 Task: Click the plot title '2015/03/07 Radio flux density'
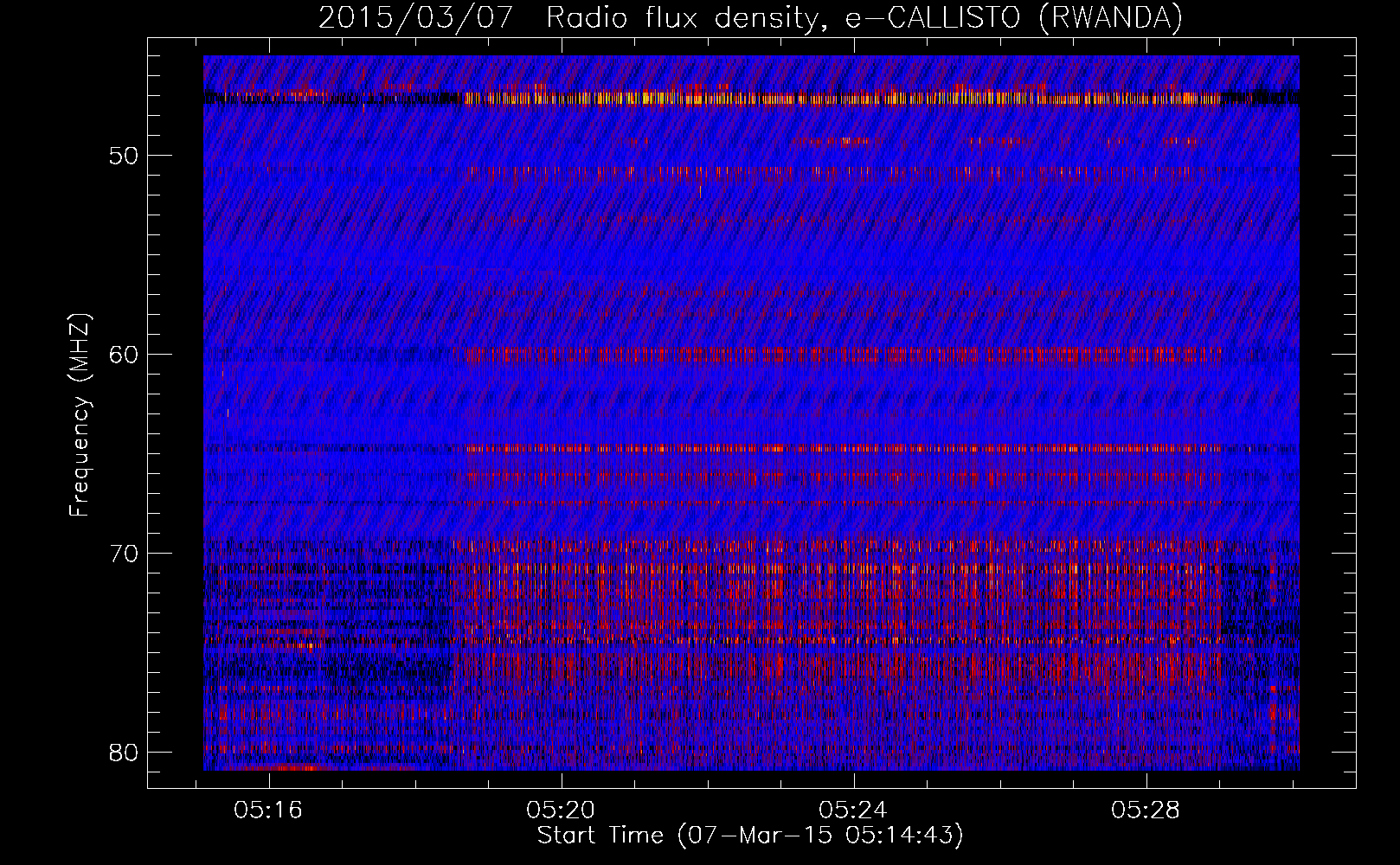(750, 17)
